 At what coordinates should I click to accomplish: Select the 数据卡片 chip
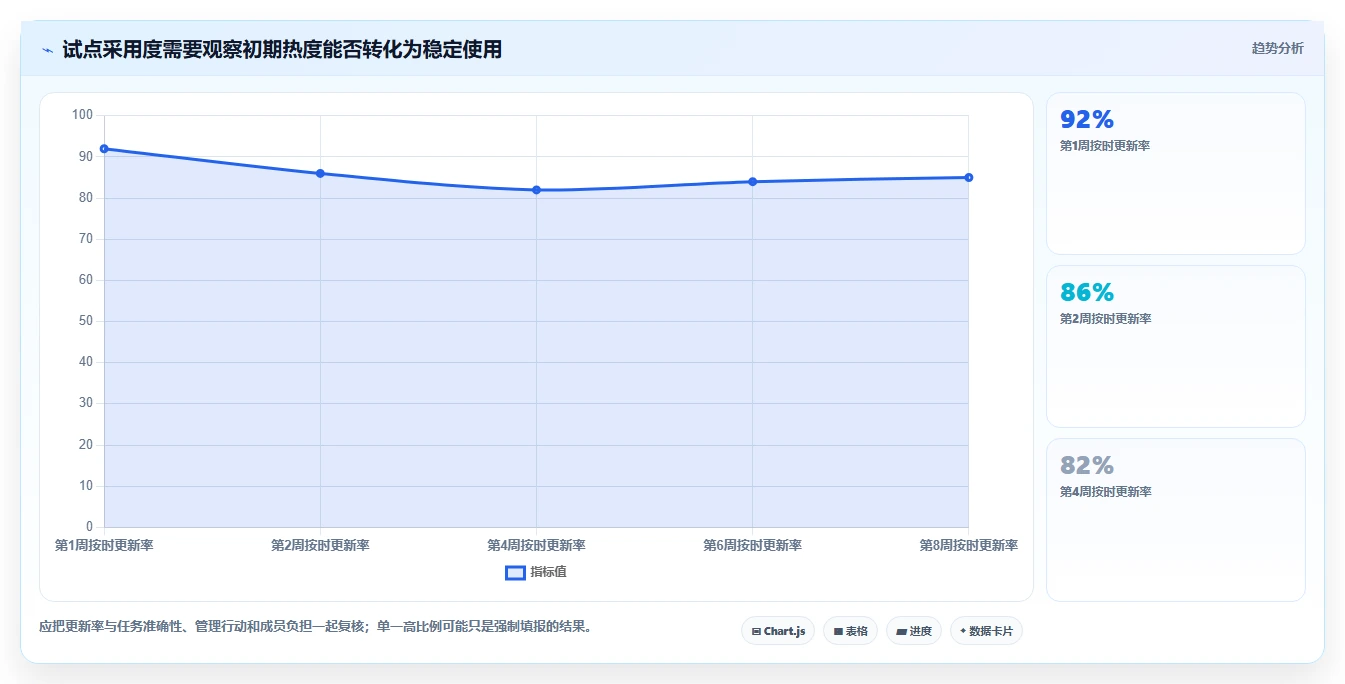[986, 631]
